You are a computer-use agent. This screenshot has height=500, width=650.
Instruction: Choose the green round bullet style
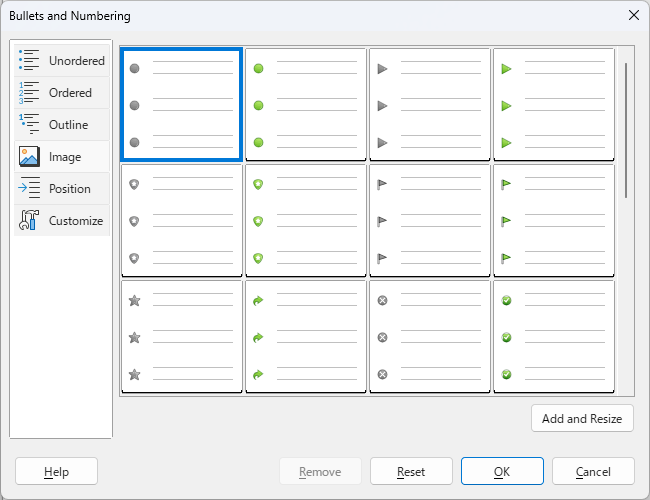click(x=305, y=104)
